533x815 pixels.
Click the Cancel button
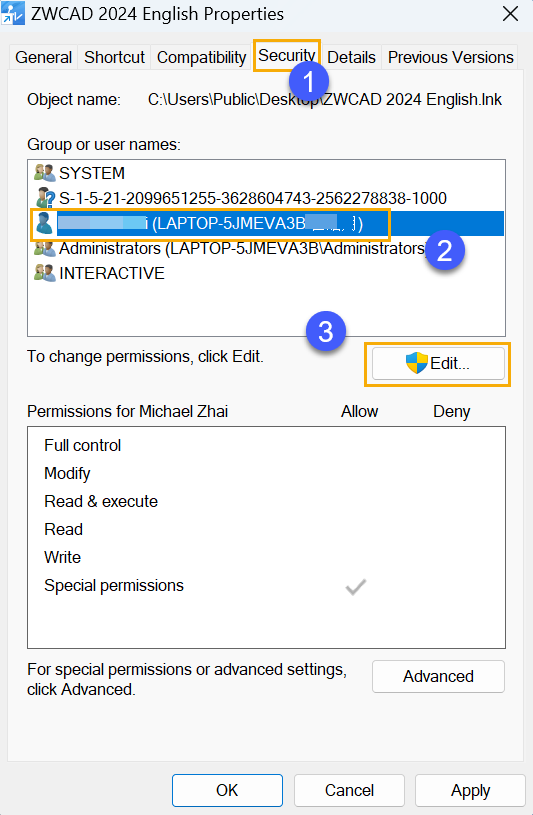click(349, 790)
